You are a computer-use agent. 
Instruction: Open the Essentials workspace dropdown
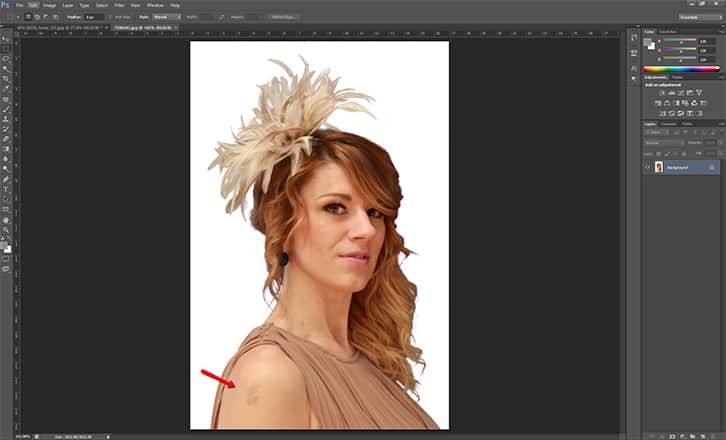pos(700,17)
